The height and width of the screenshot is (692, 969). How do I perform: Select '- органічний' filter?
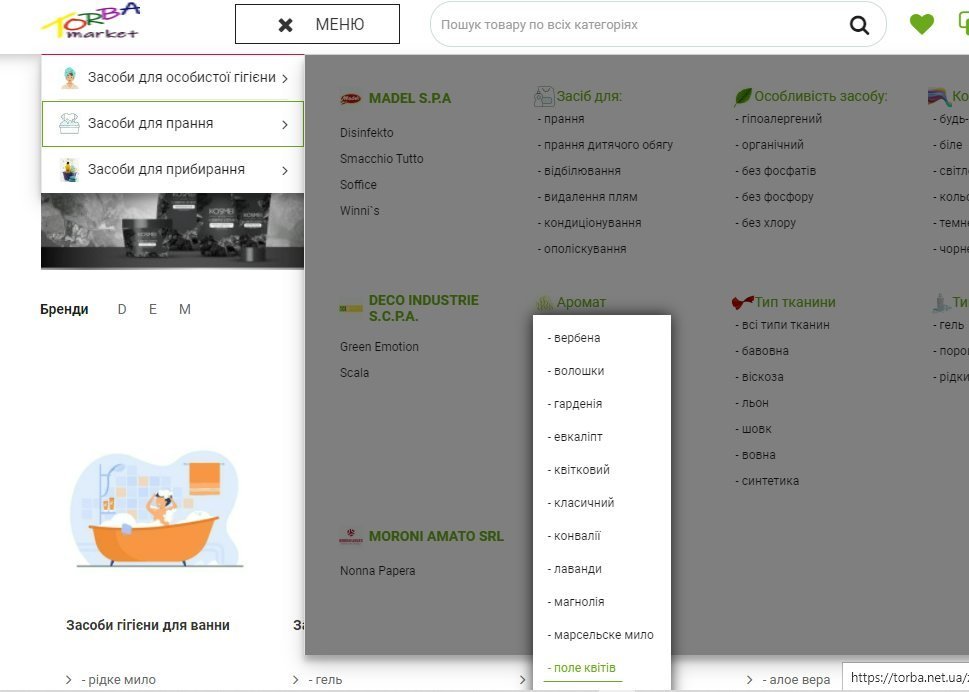(x=769, y=145)
